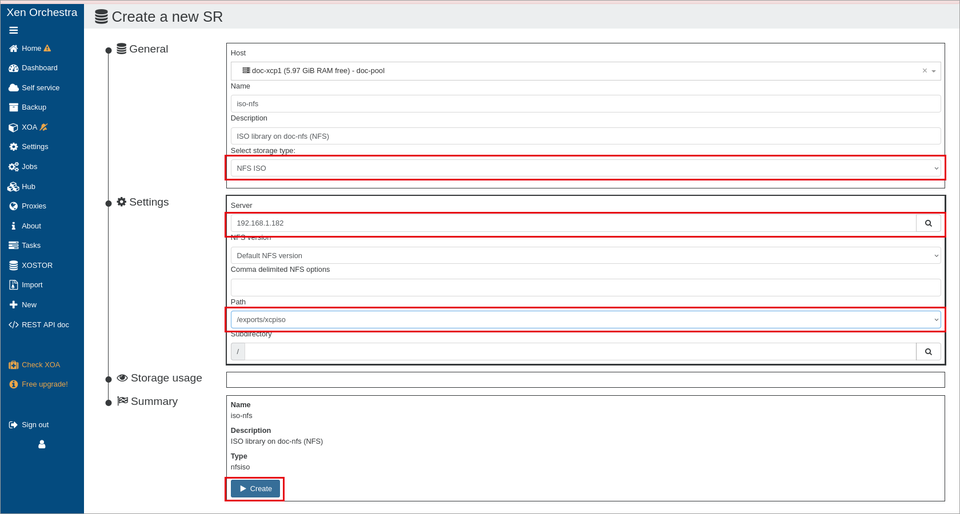Image resolution: width=960 pixels, height=514 pixels.
Task: Click the comma delimited NFS options field
Action: coord(585,288)
